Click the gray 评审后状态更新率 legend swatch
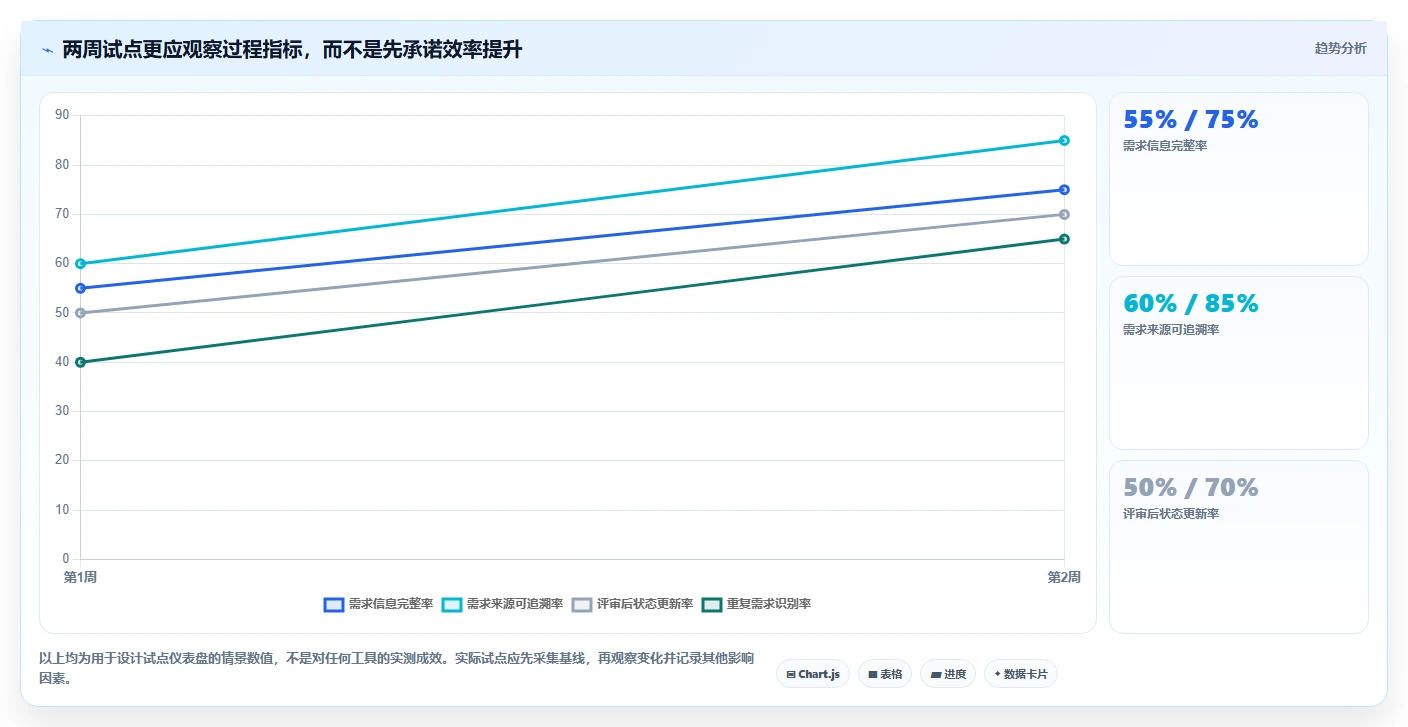 point(582,605)
